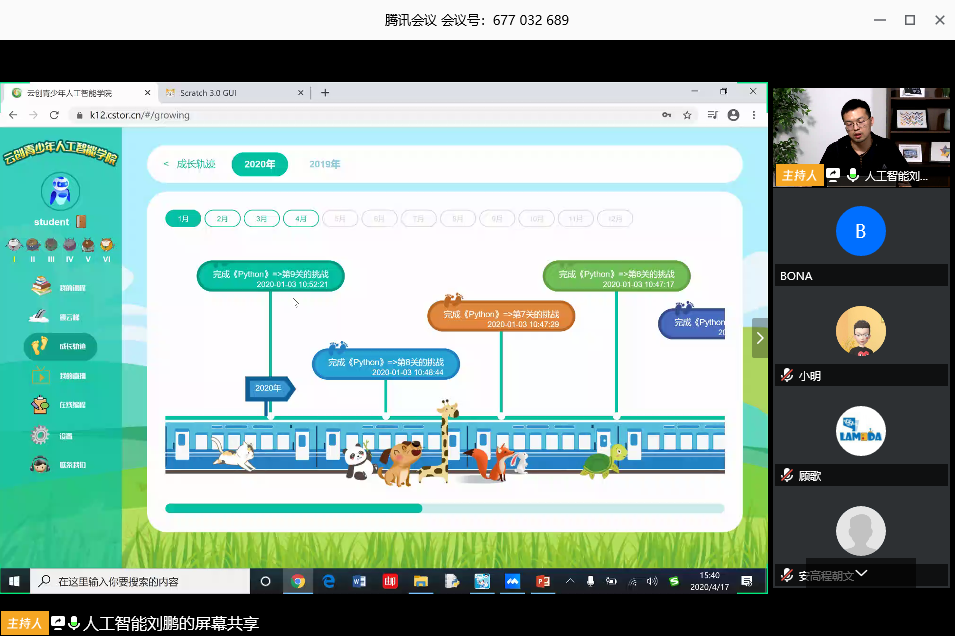The width and height of the screenshot is (955, 636).
Task: Open the customer service headset icon
Action: 40,464
